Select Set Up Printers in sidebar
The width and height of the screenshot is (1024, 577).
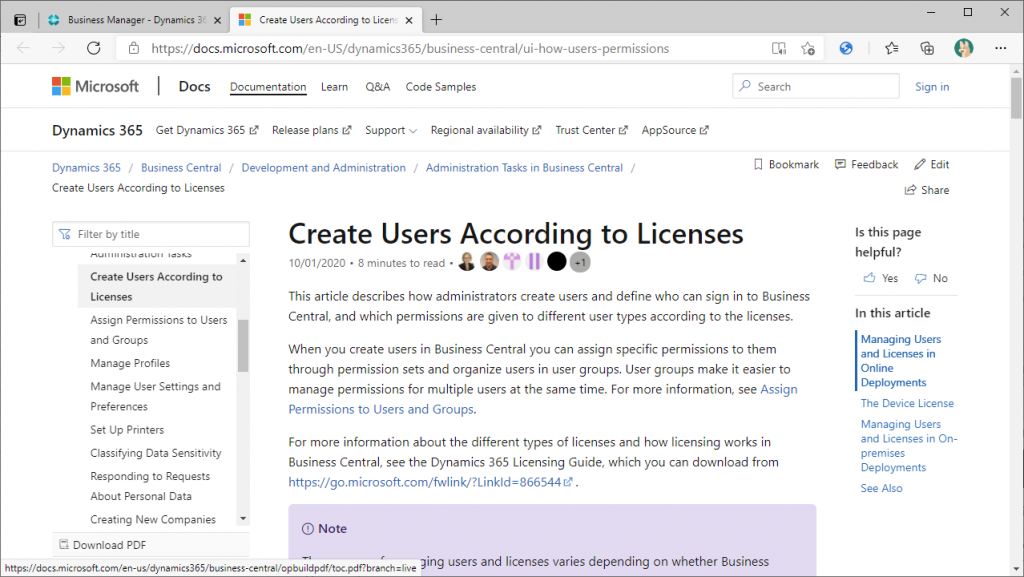point(127,429)
